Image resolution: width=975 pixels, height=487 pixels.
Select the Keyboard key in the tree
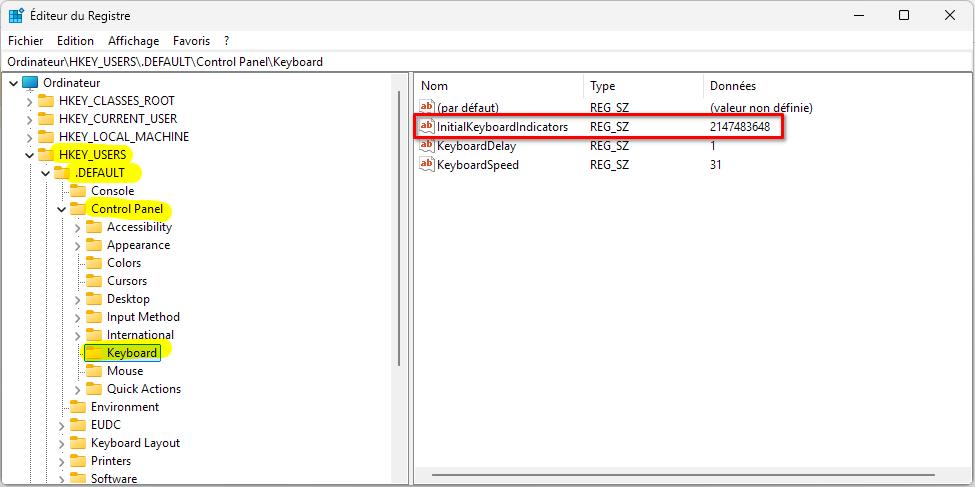(132, 353)
